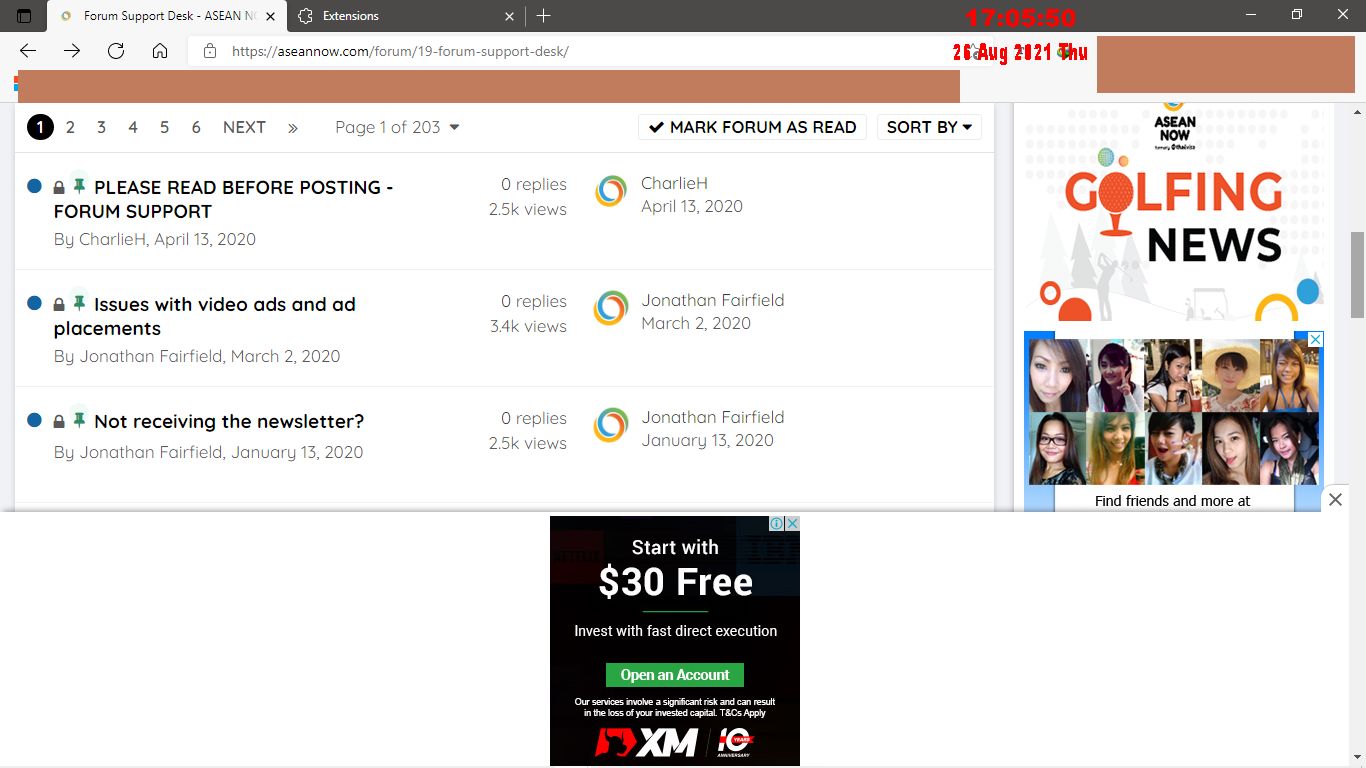Close the bottom ad overlay X
The height and width of the screenshot is (768, 1366).
[1335, 499]
